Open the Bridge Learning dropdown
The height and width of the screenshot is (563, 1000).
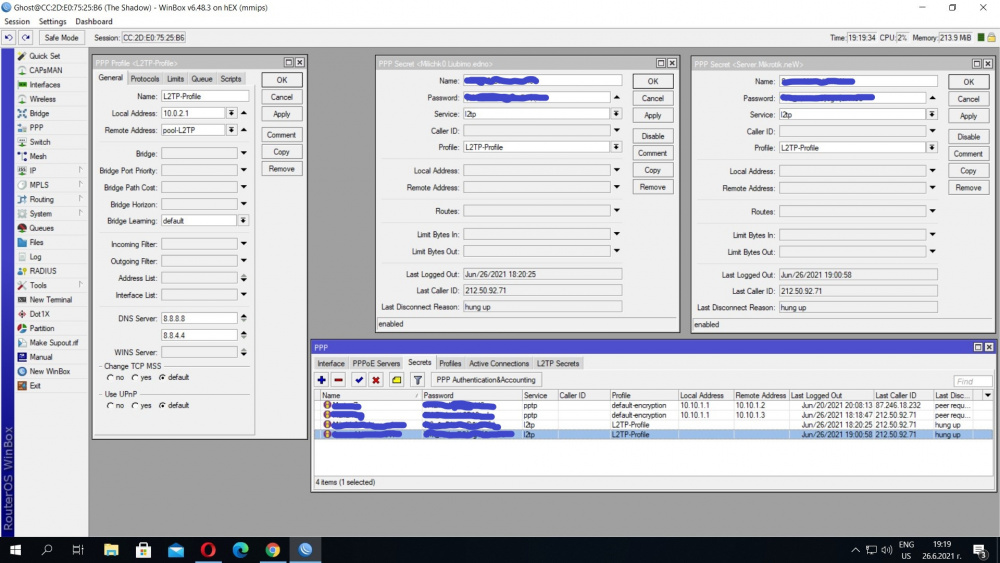pos(243,220)
